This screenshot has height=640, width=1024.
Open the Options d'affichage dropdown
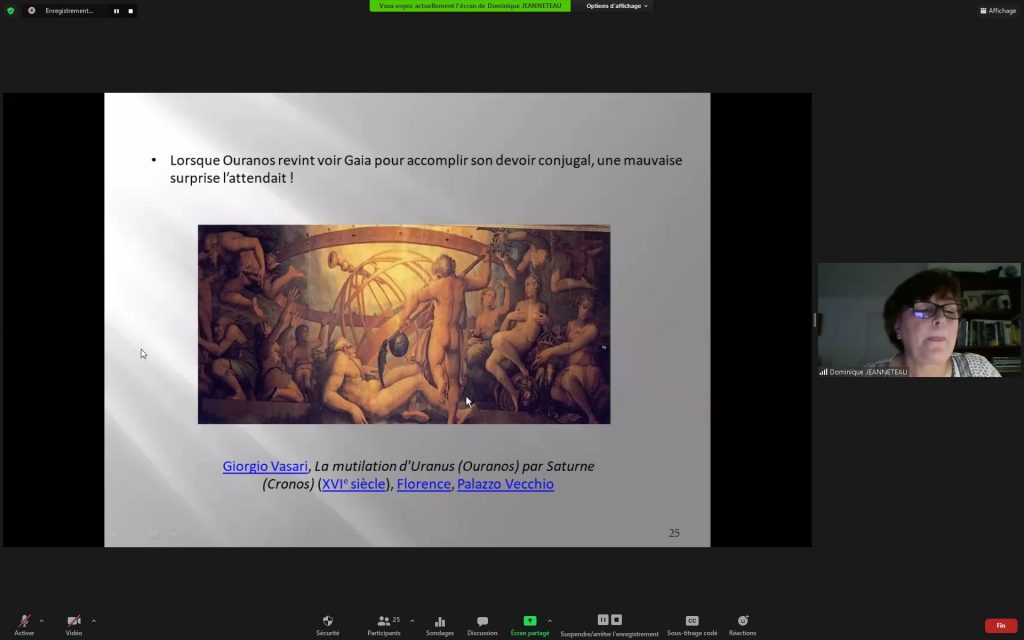coord(616,6)
